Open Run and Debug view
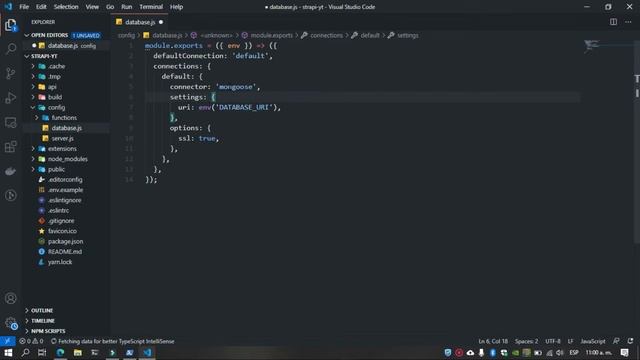This screenshot has height=360, width=640. (x=11, y=98)
